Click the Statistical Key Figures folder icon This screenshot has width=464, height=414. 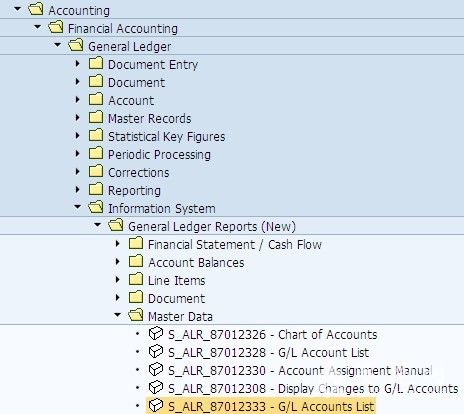96,135
